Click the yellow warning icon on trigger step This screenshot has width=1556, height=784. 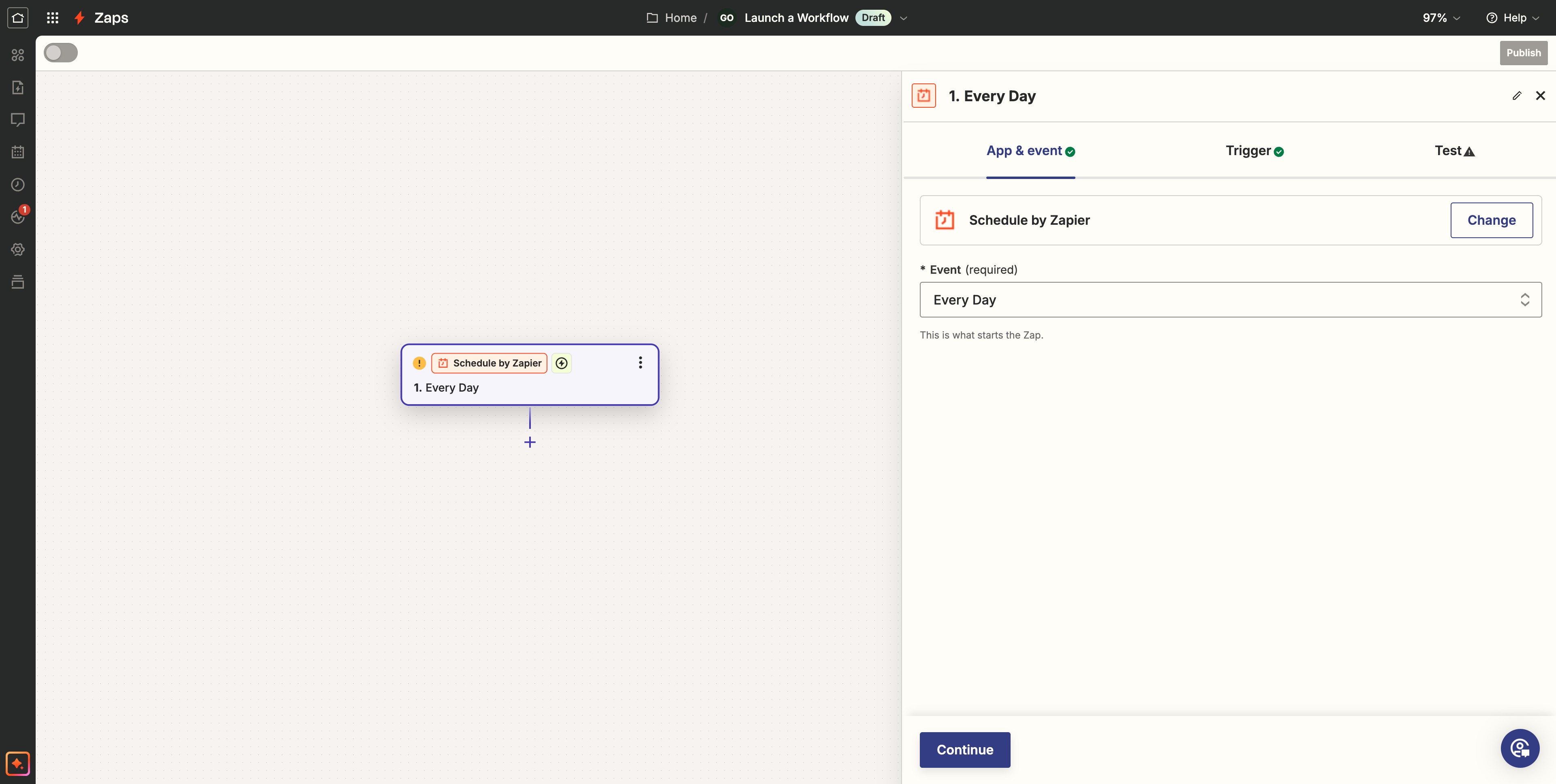[x=419, y=363]
